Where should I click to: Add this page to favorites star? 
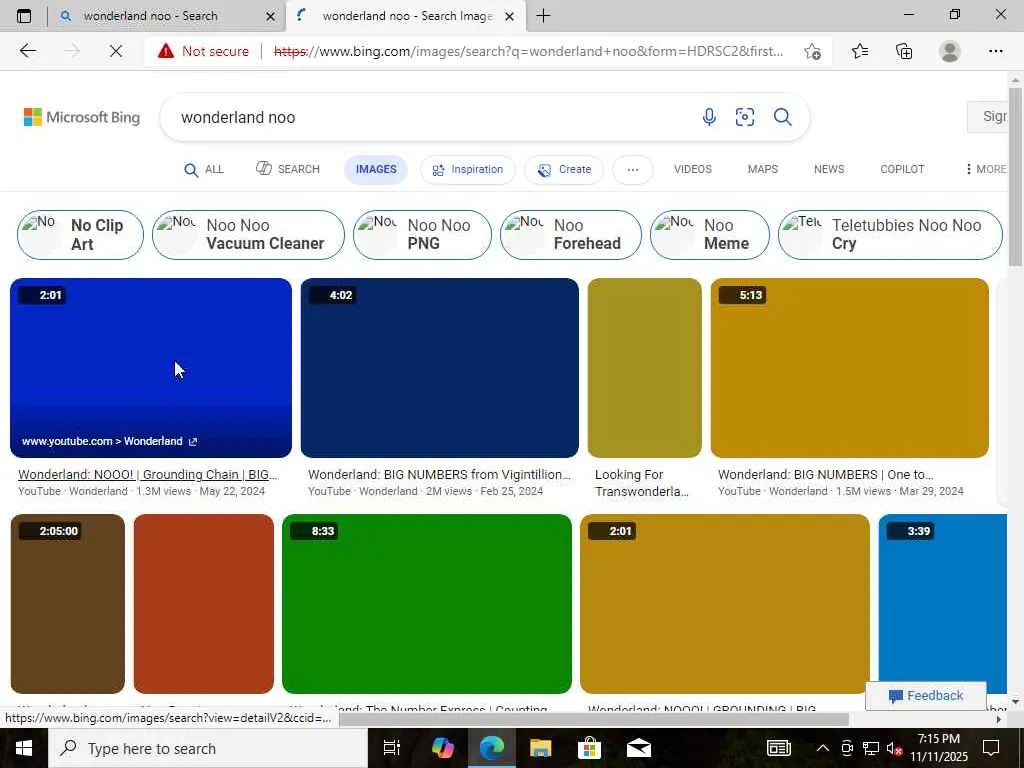click(x=812, y=51)
